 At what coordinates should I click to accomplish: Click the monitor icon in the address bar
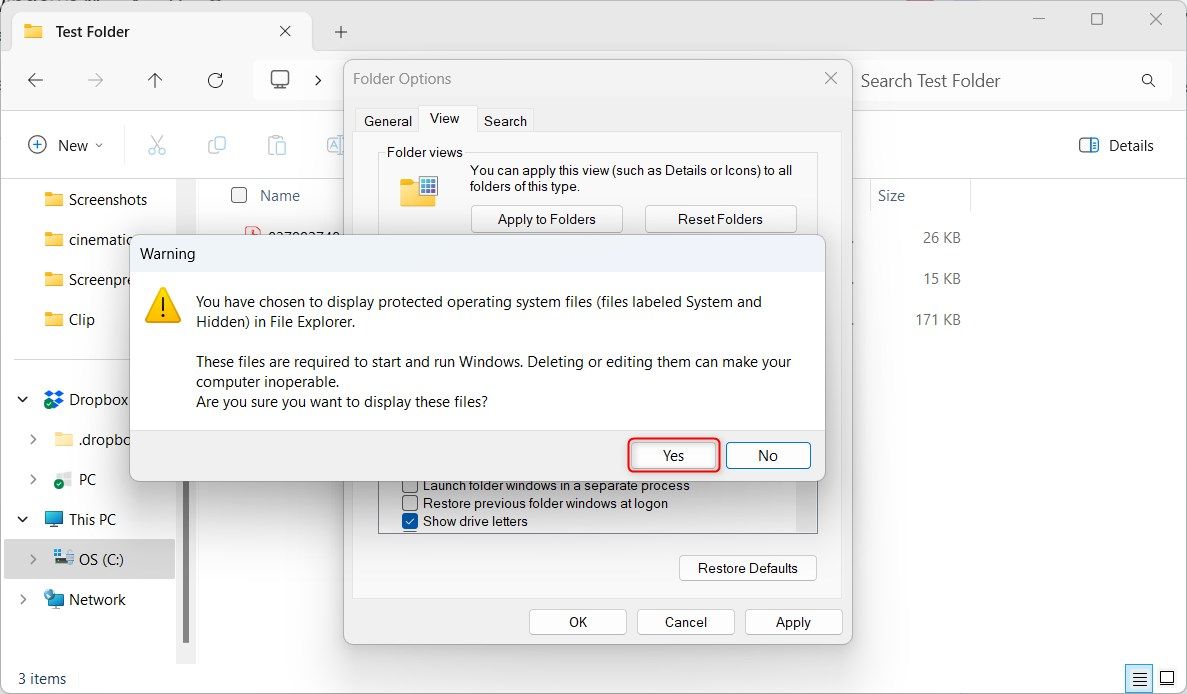(280, 79)
